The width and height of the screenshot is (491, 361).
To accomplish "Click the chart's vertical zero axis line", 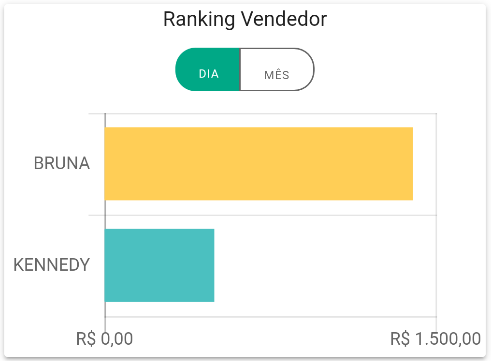I will pos(105,215).
